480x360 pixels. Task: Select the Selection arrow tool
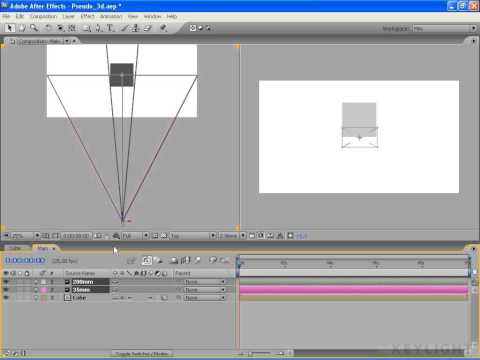[10, 28]
